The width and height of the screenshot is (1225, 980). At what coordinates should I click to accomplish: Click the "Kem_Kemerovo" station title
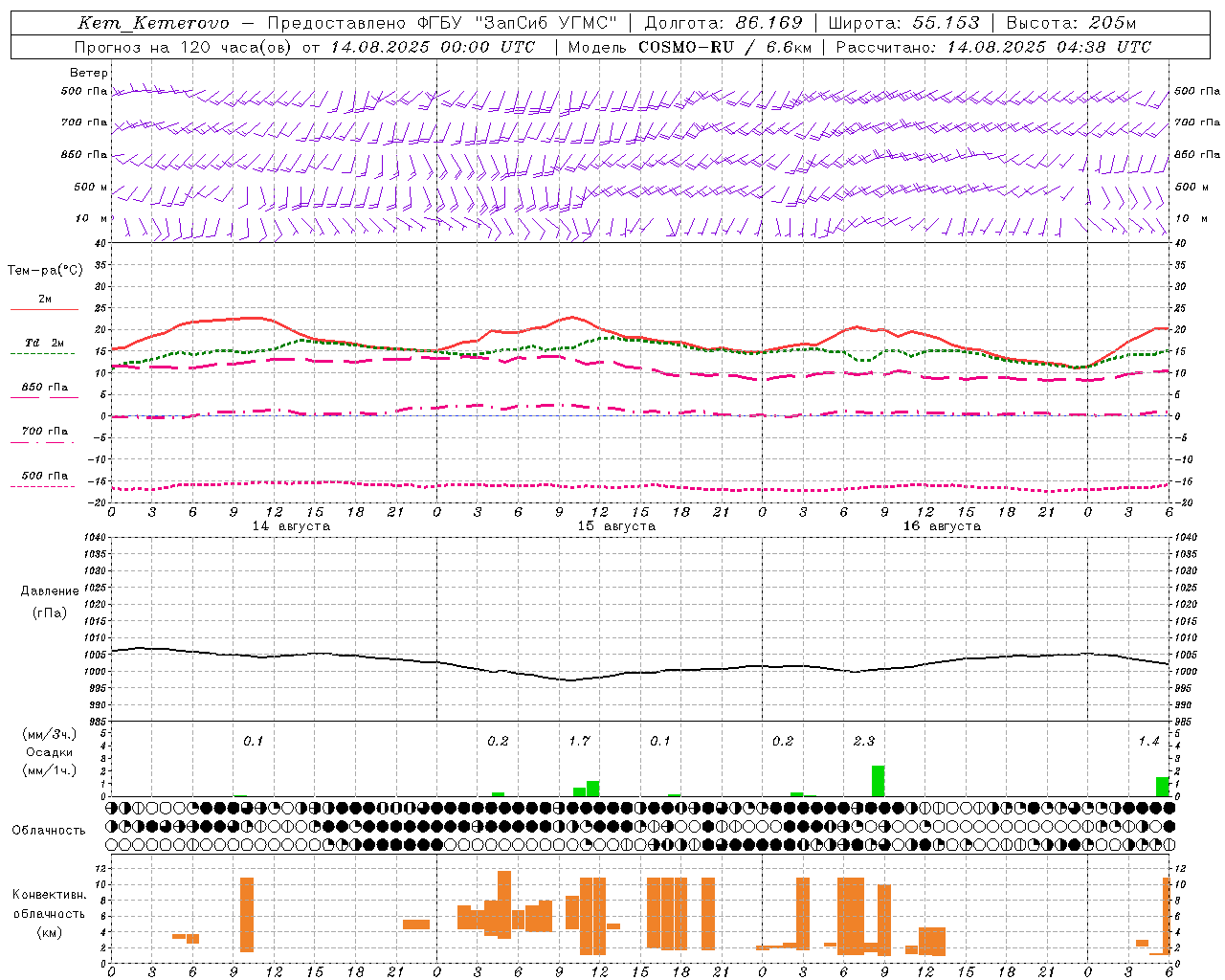click(x=154, y=23)
